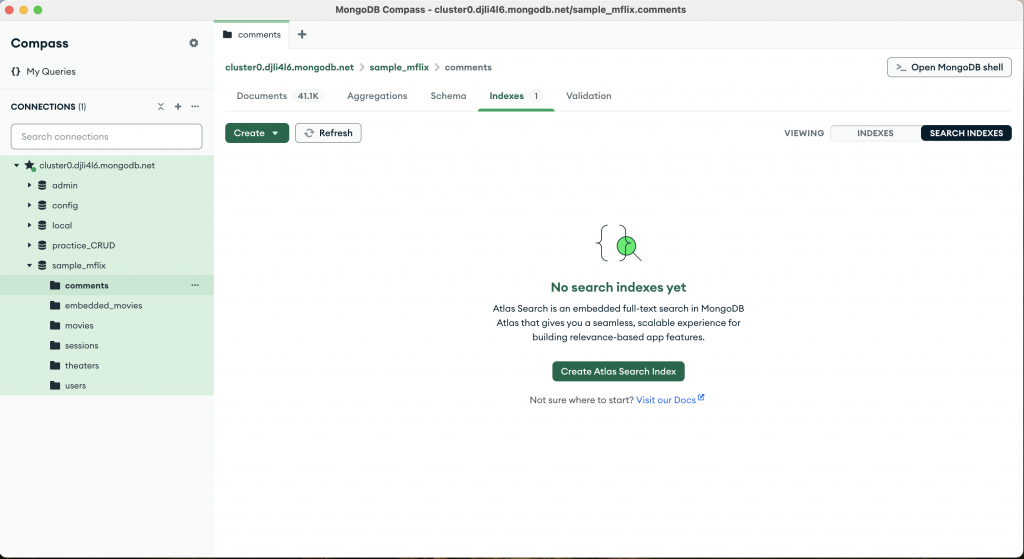Click the shell prompt icon in Open MongoDB shell
The height and width of the screenshot is (559, 1024).
click(901, 67)
